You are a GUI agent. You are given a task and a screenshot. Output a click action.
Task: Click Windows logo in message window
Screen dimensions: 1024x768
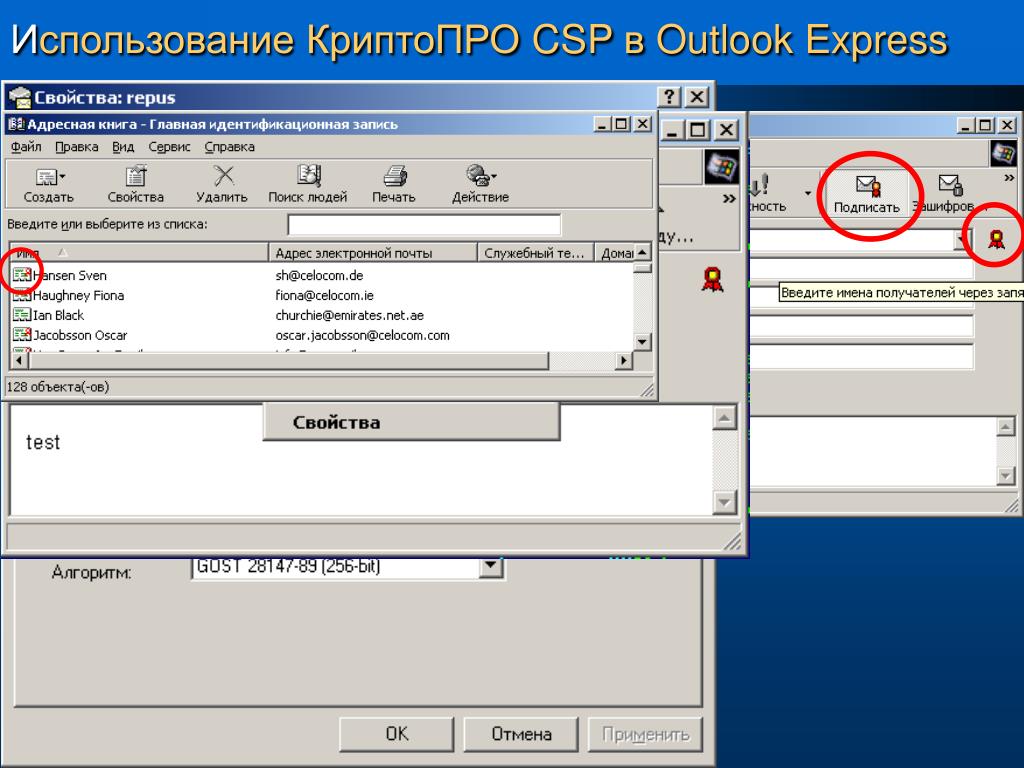[1004, 154]
